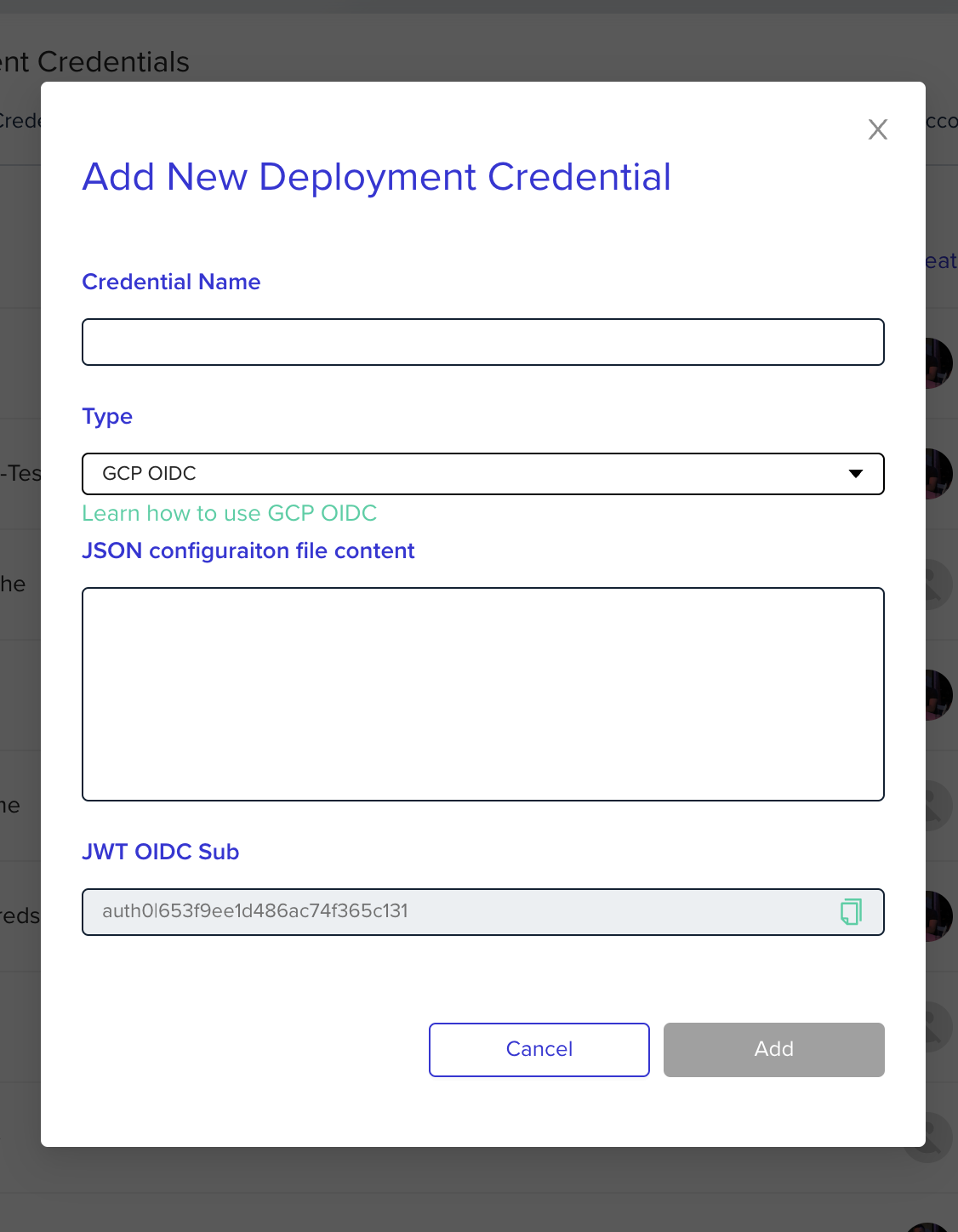Click the Credential Name label
This screenshot has height=1232, width=958.
point(171,282)
